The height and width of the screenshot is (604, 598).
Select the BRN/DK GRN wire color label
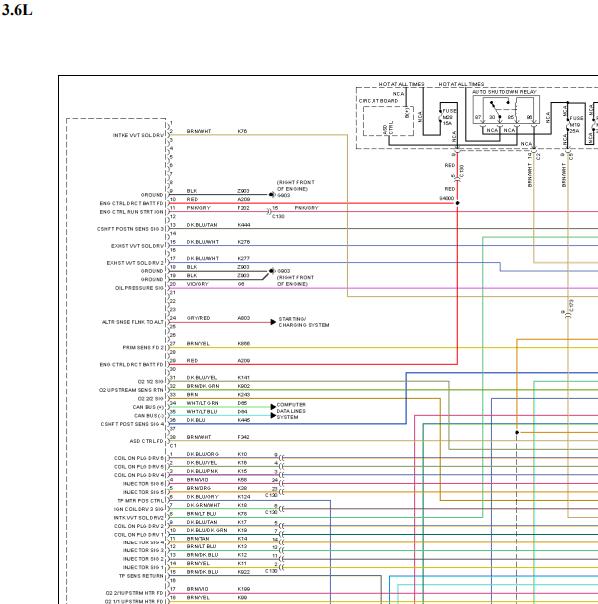tap(203, 386)
